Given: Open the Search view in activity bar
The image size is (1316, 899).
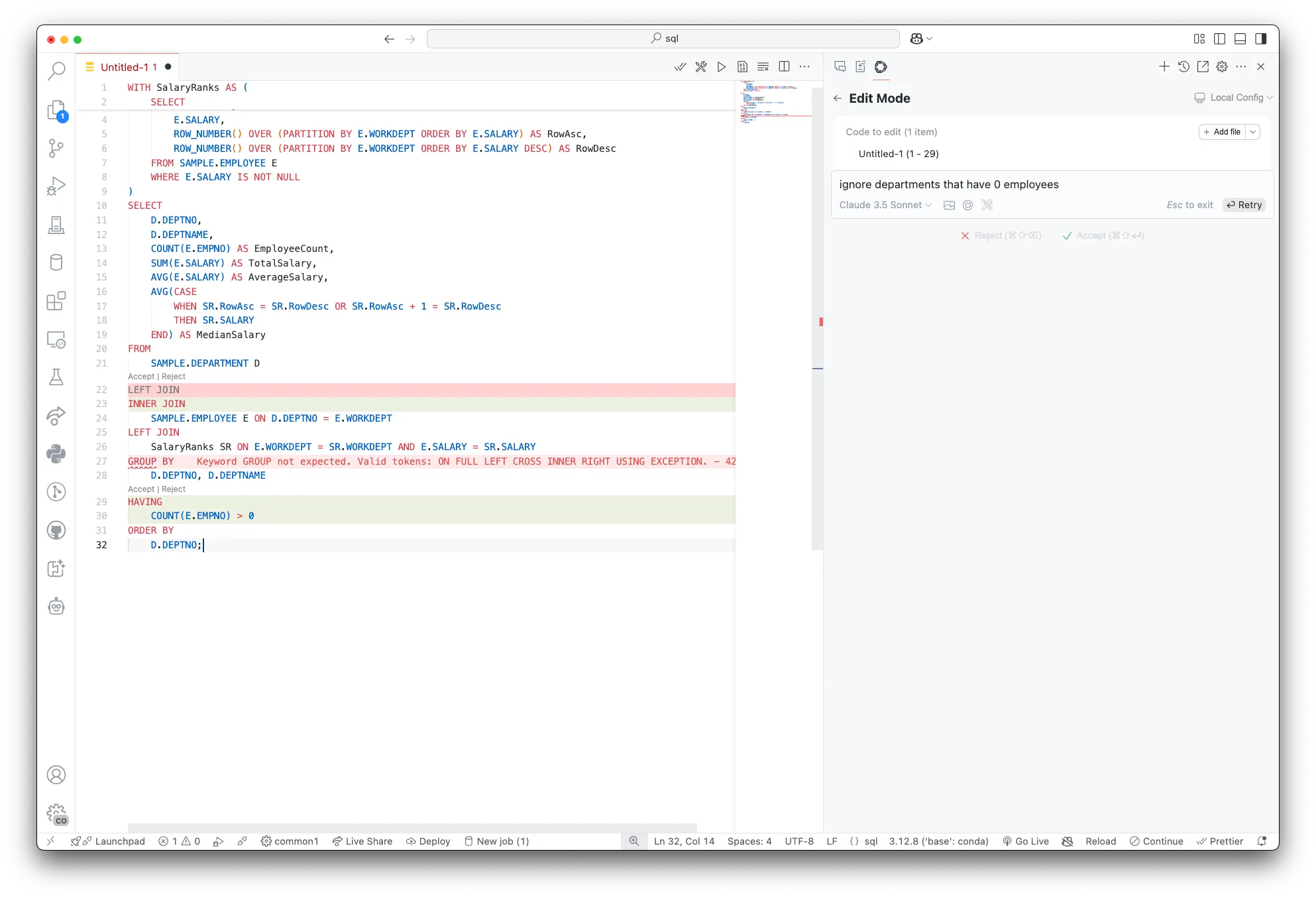Looking at the screenshot, I should coord(56,70).
